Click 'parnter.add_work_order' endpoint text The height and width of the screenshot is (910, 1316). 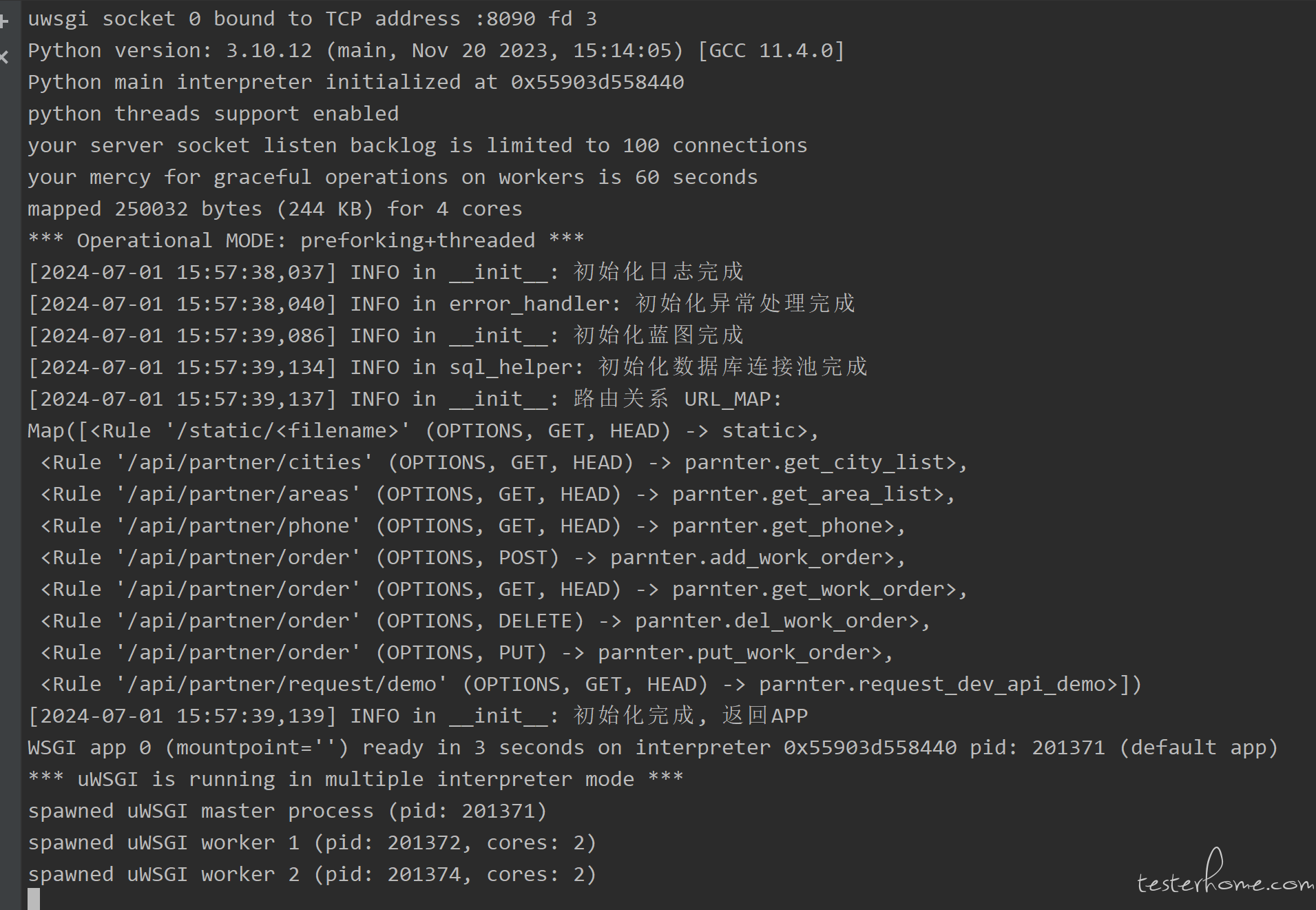click(x=746, y=557)
